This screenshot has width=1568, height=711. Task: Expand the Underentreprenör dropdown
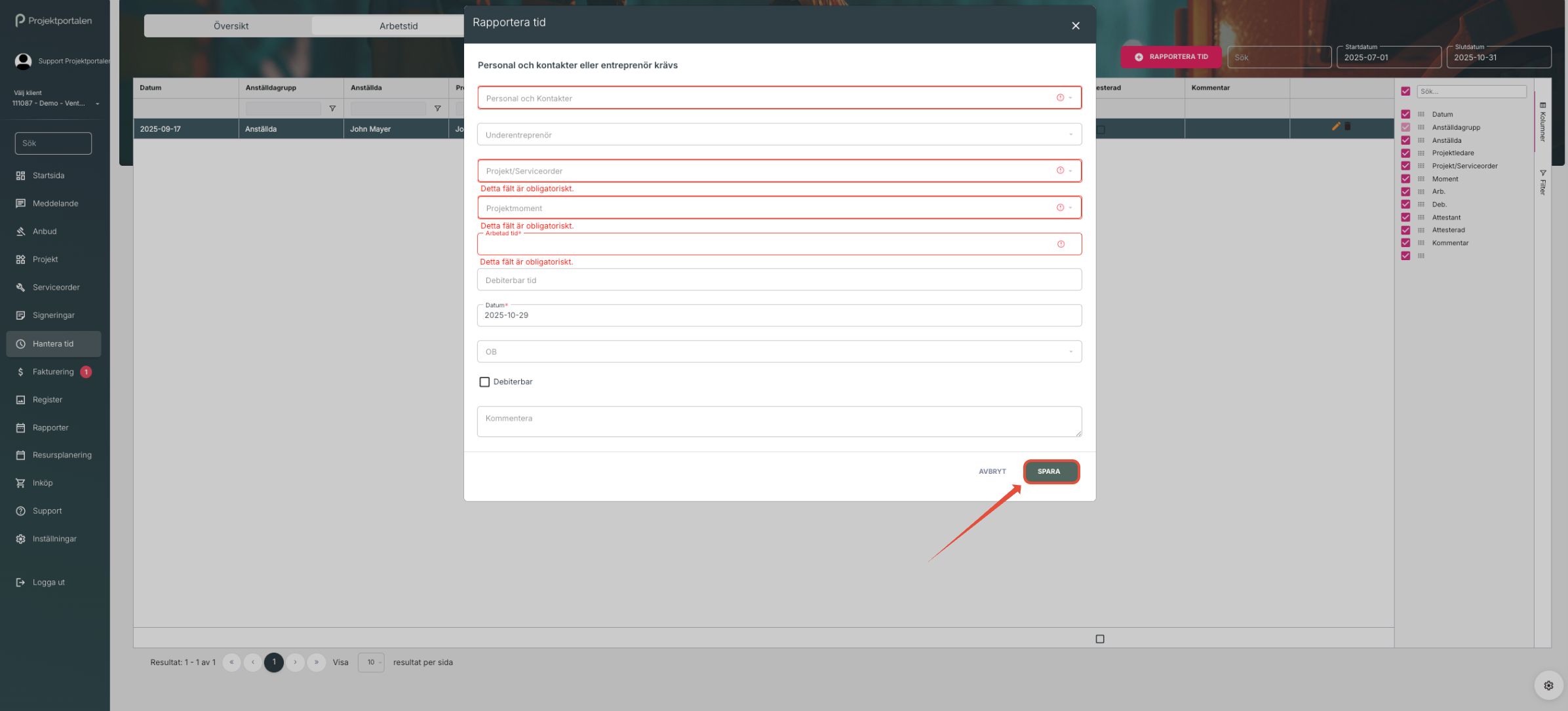(779, 135)
